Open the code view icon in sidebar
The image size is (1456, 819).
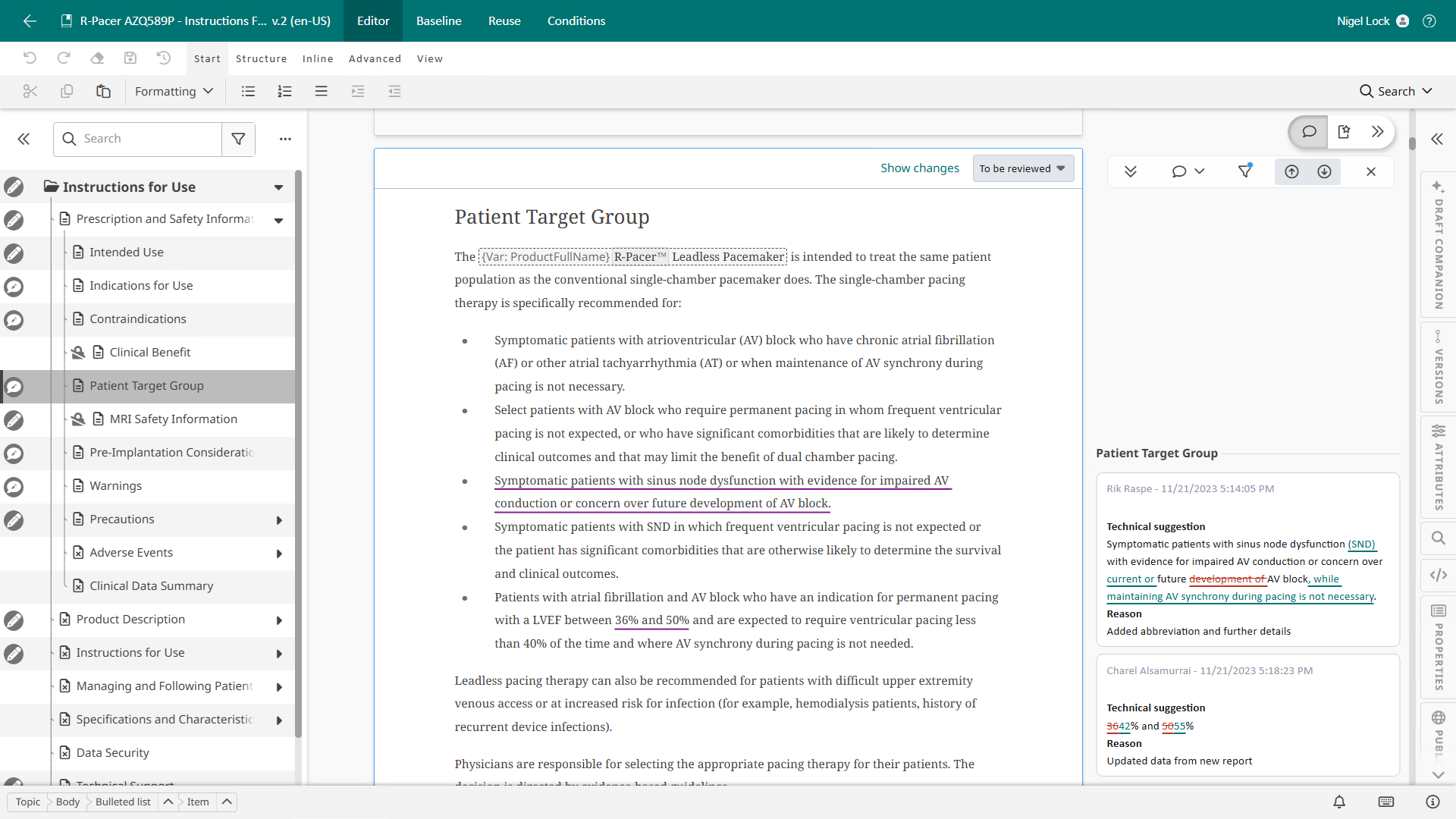tap(1438, 575)
